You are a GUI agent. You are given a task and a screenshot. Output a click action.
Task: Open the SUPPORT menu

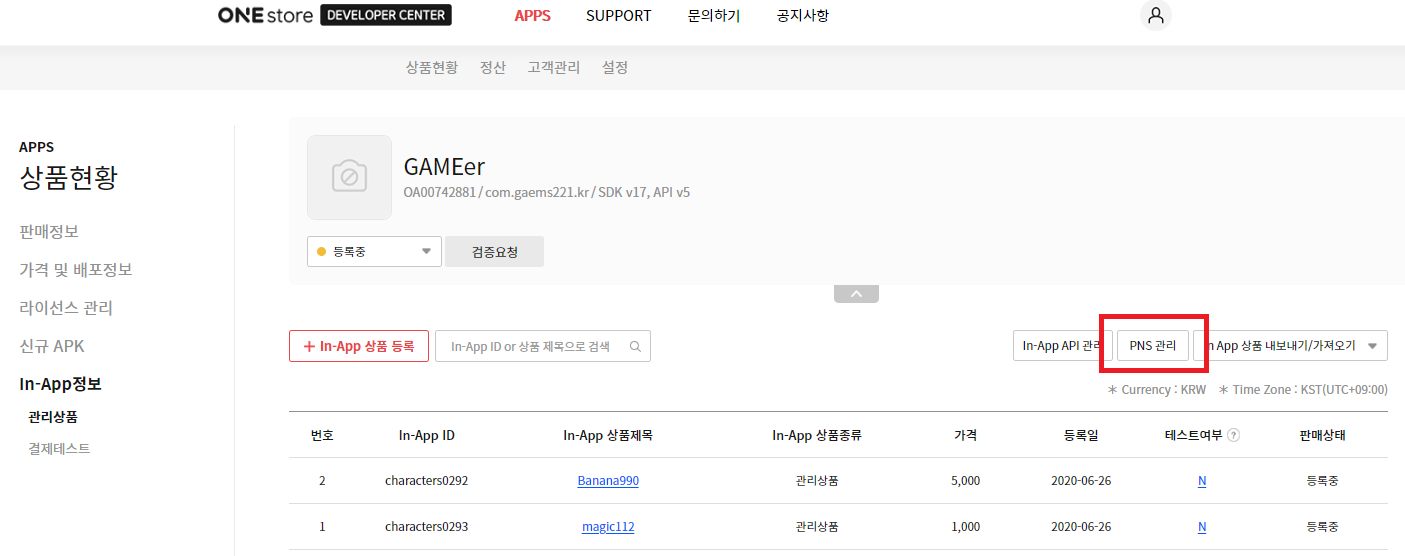tap(618, 16)
